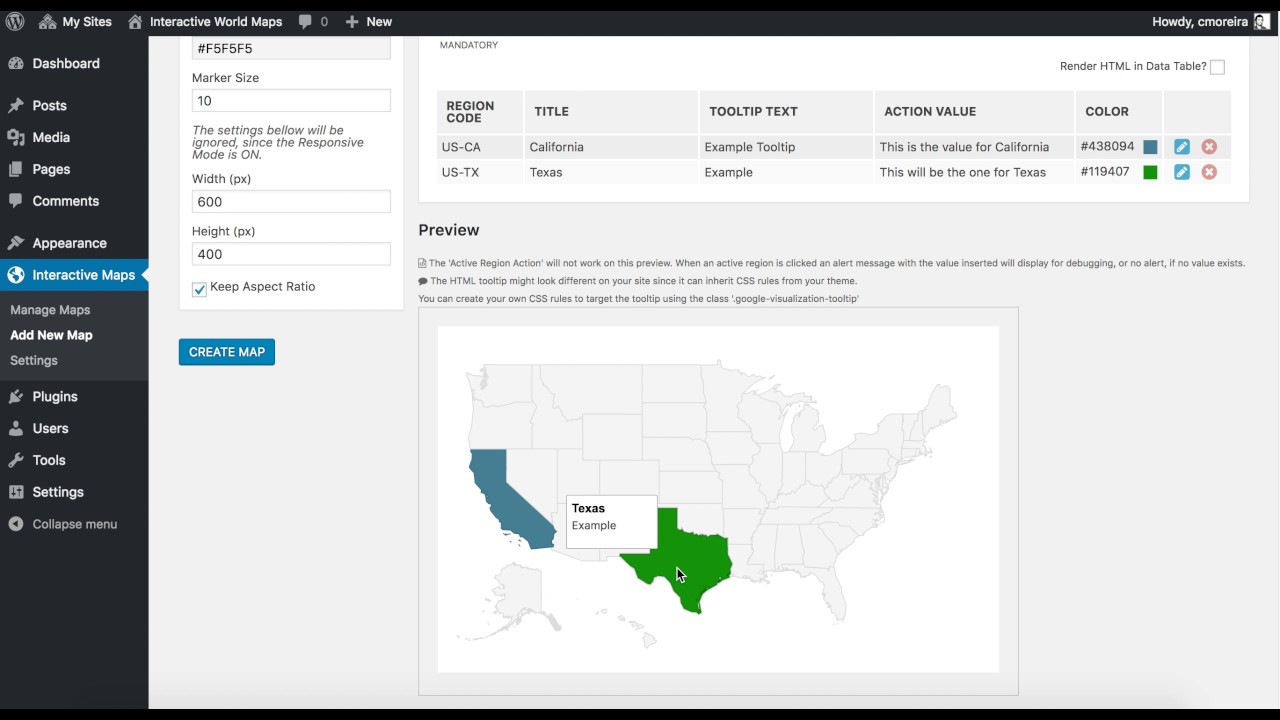The height and width of the screenshot is (720, 1280).
Task: Open the Interactive Maps menu
Action: click(x=74, y=275)
